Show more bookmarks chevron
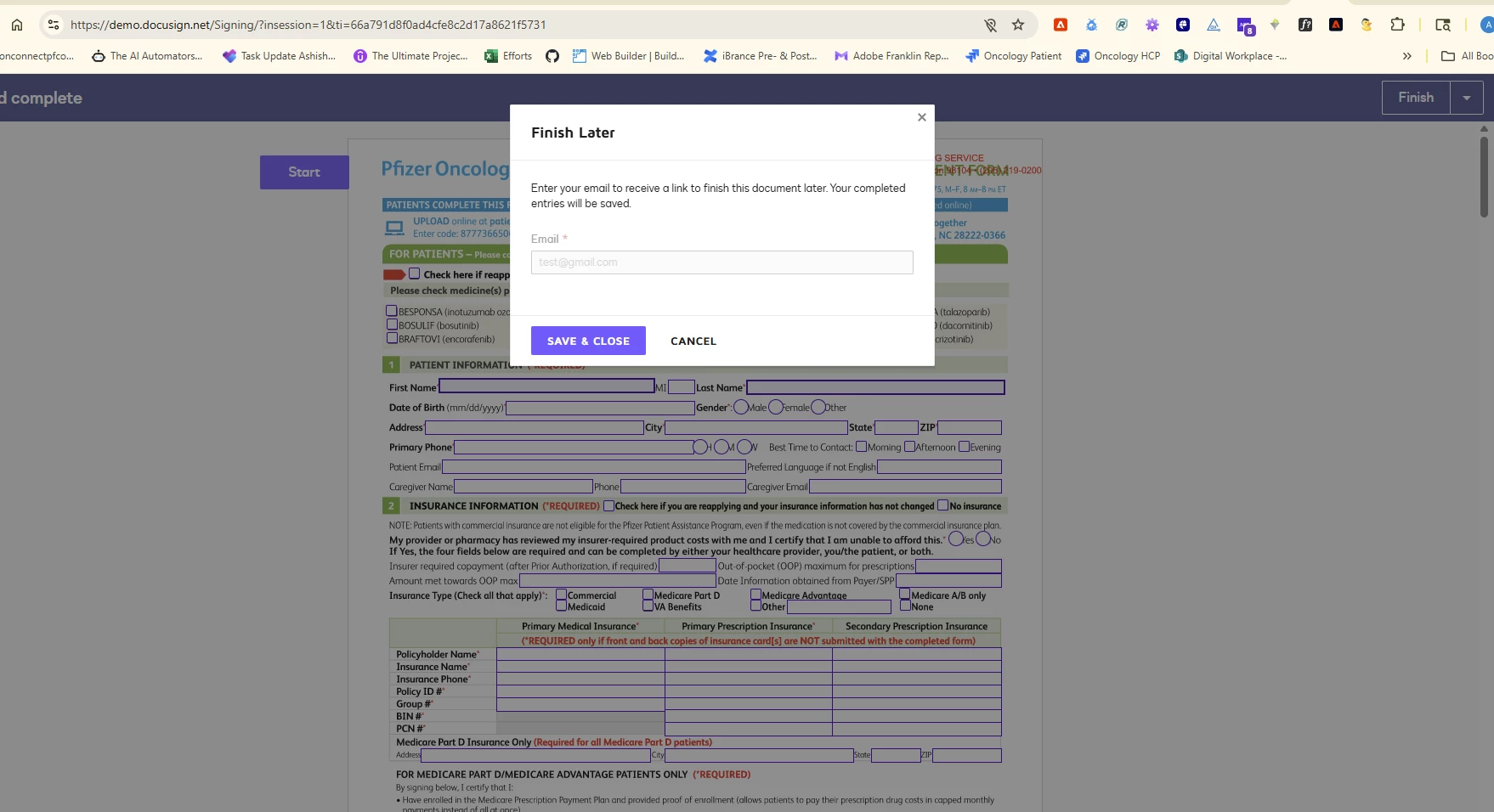Viewport: 1494px width, 812px height. (x=1407, y=56)
